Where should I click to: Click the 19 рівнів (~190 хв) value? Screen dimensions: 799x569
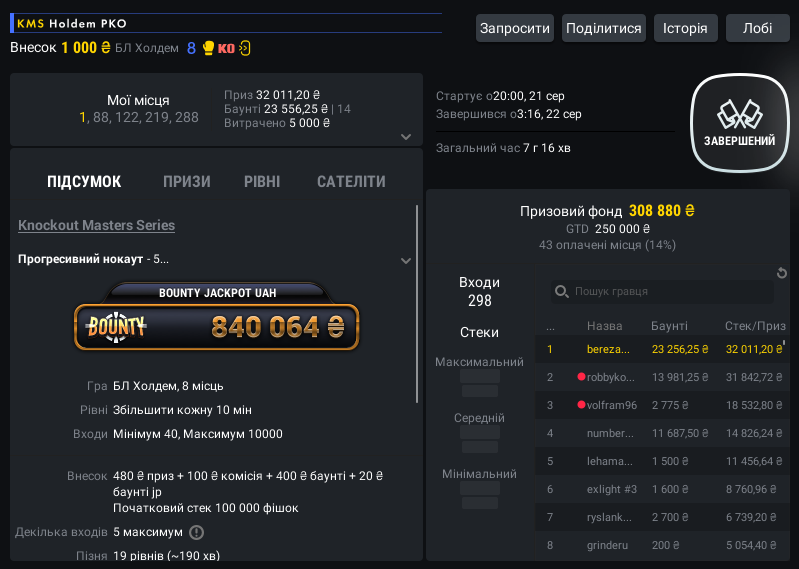167,555
